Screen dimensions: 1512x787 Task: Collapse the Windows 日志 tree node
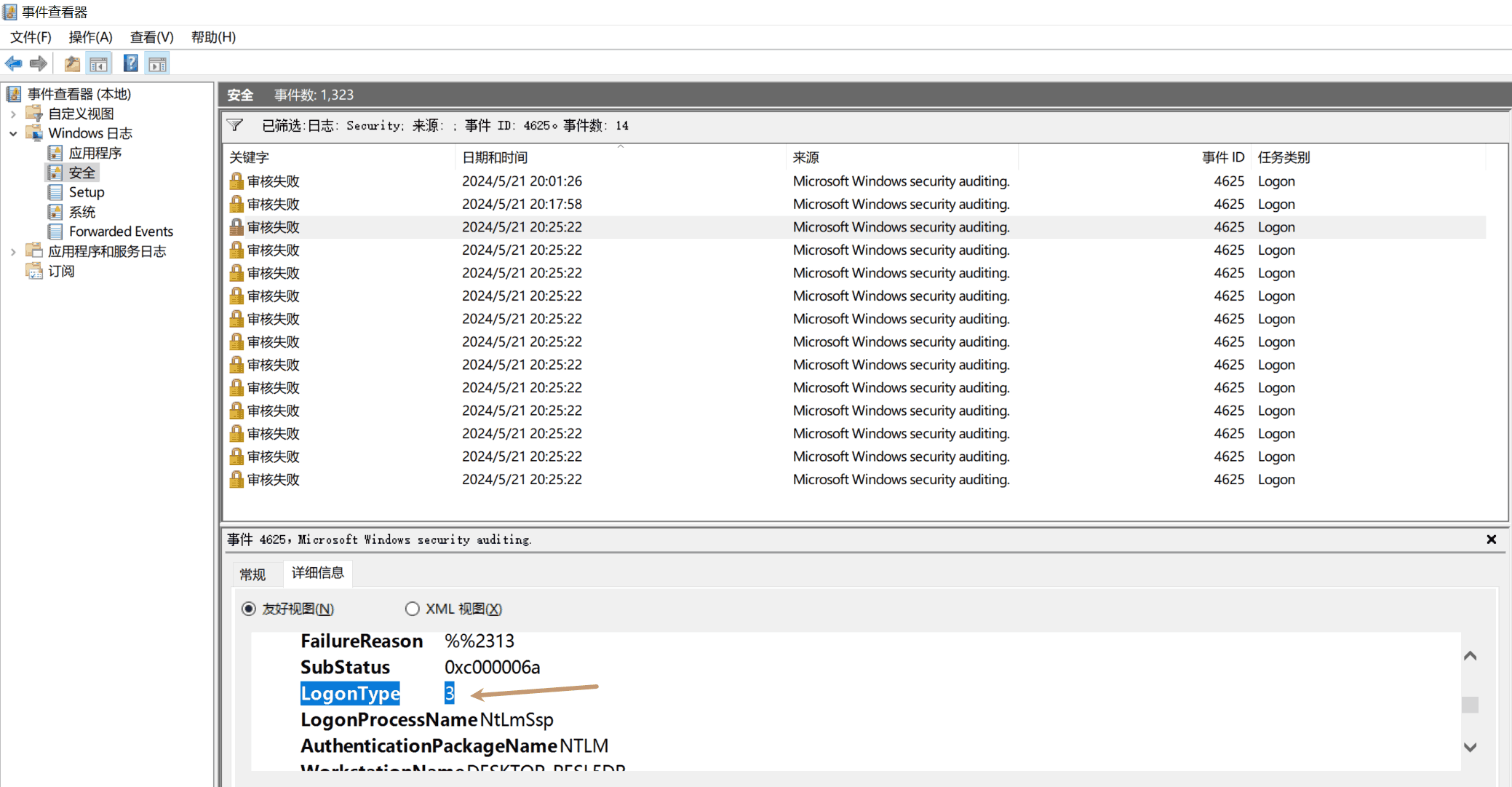coord(13,134)
